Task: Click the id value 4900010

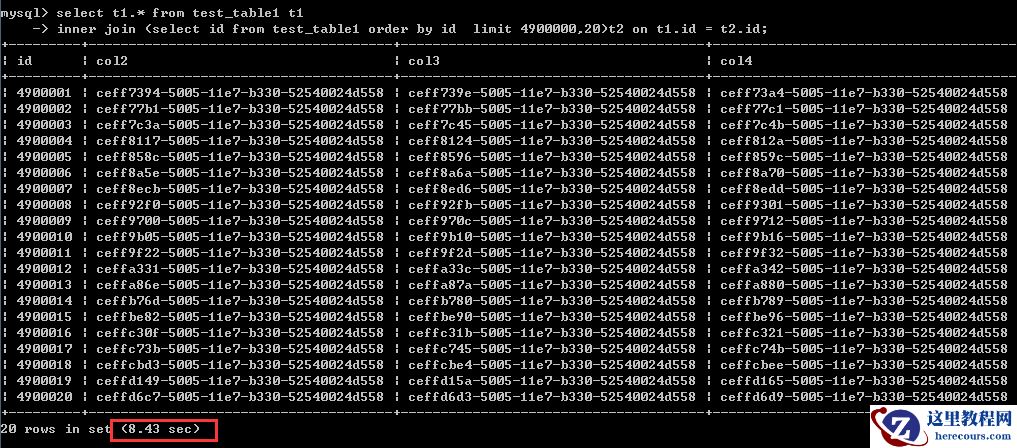Action: (x=44, y=237)
